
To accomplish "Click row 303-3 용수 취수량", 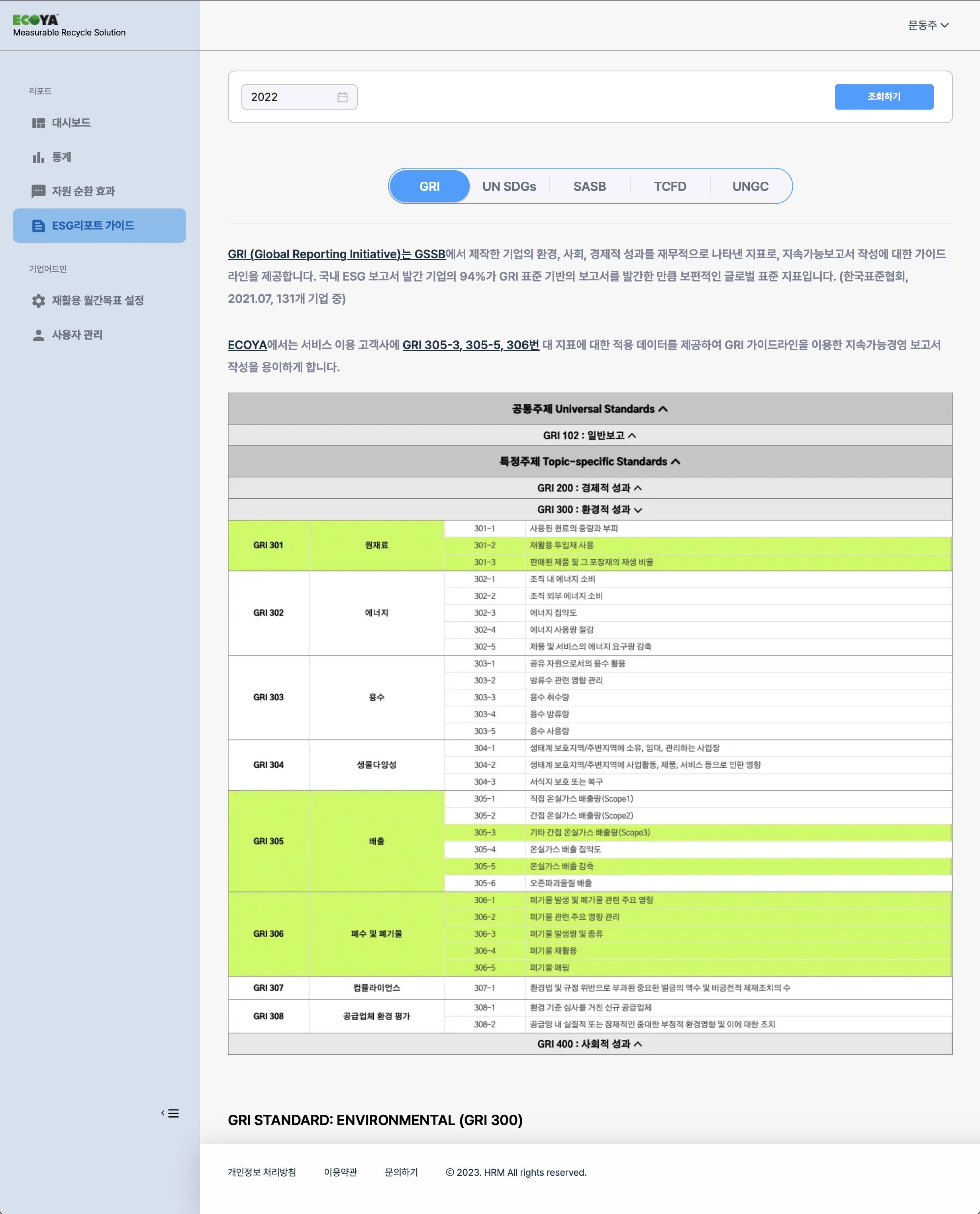I will click(698, 697).
